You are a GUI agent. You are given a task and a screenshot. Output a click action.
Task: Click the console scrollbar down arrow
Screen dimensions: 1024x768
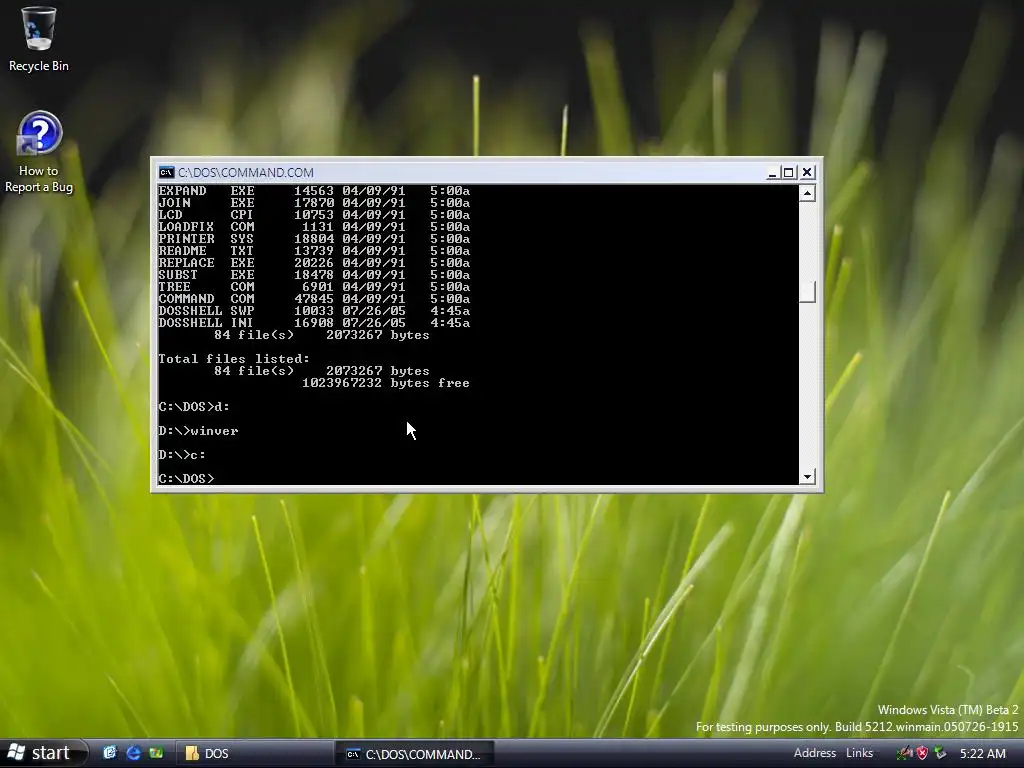(807, 477)
